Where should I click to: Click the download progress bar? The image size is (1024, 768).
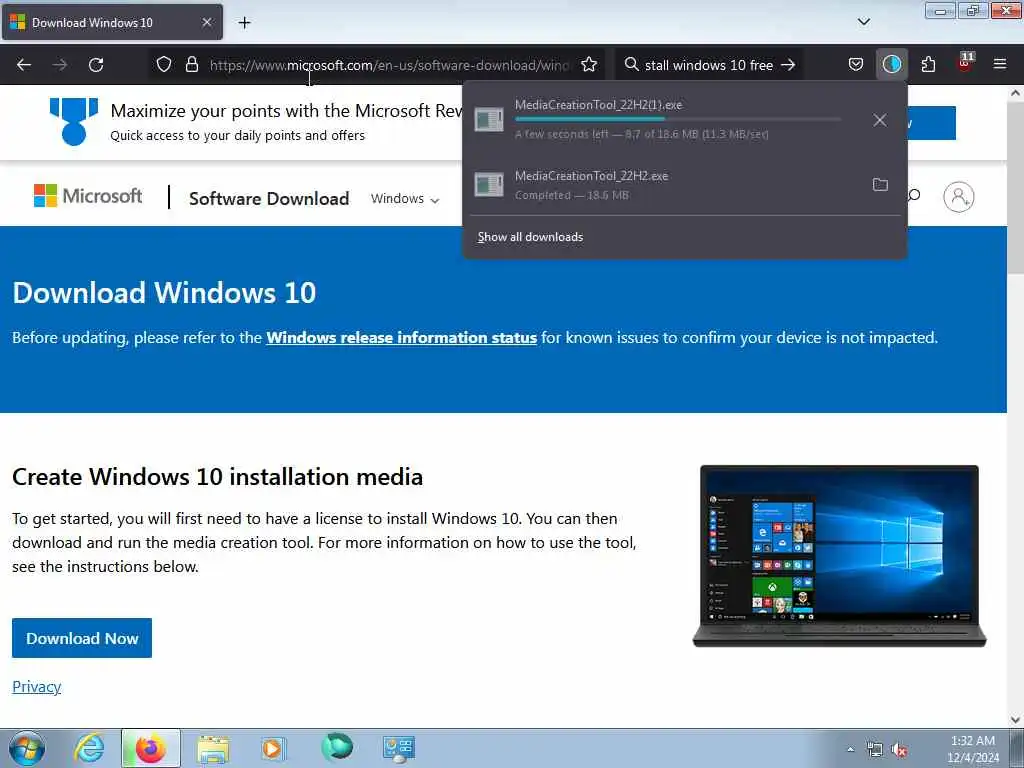678,120
